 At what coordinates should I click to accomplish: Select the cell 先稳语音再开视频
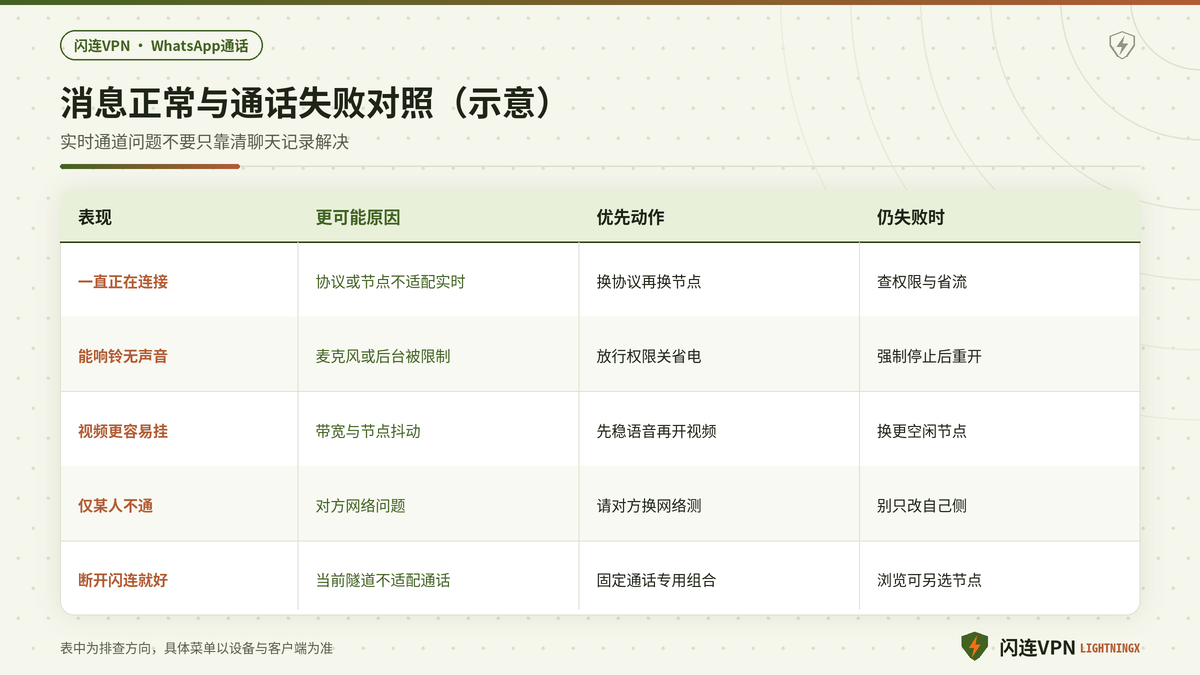click(719, 430)
